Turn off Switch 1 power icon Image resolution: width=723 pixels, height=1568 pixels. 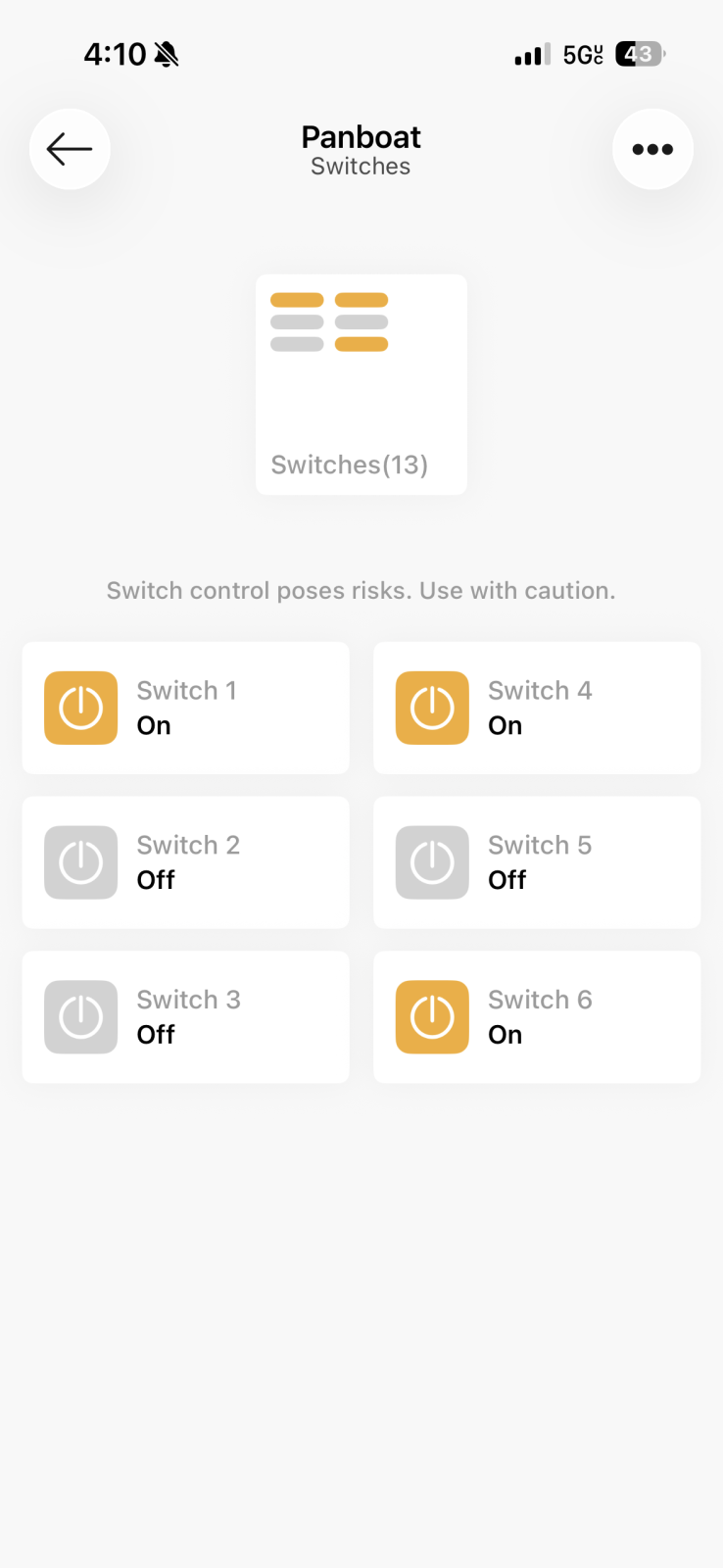point(81,708)
